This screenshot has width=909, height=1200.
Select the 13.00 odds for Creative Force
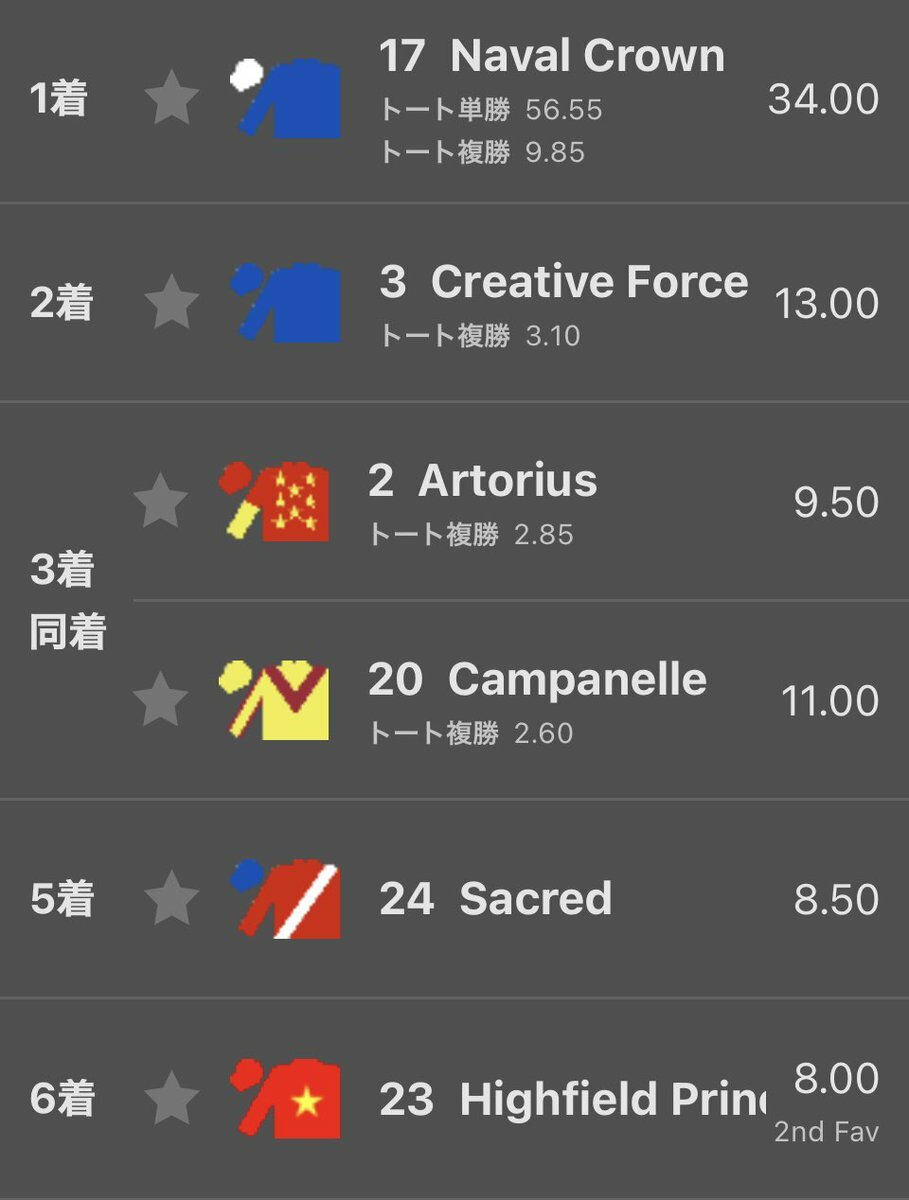click(827, 303)
